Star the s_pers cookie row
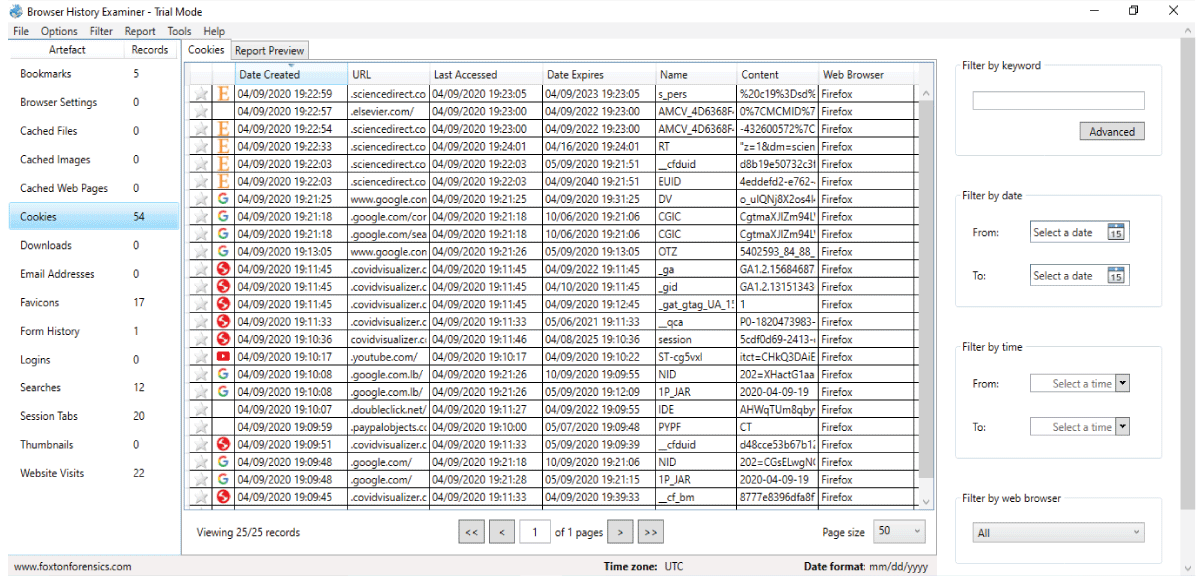Image resolution: width=1200 pixels, height=576 pixels. click(x=201, y=94)
